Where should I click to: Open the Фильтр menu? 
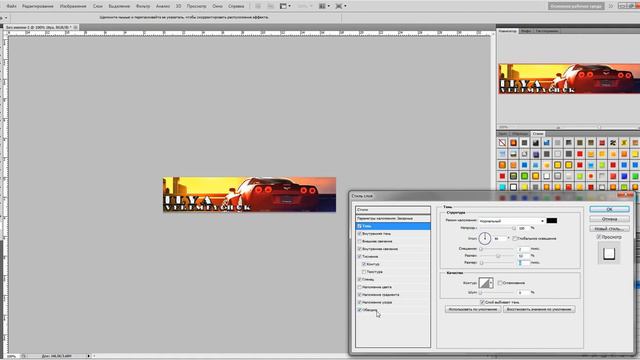143,6
